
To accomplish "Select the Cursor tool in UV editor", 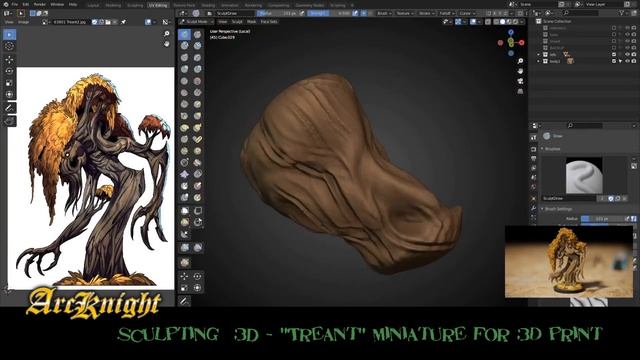I will click(x=9, y=47).
